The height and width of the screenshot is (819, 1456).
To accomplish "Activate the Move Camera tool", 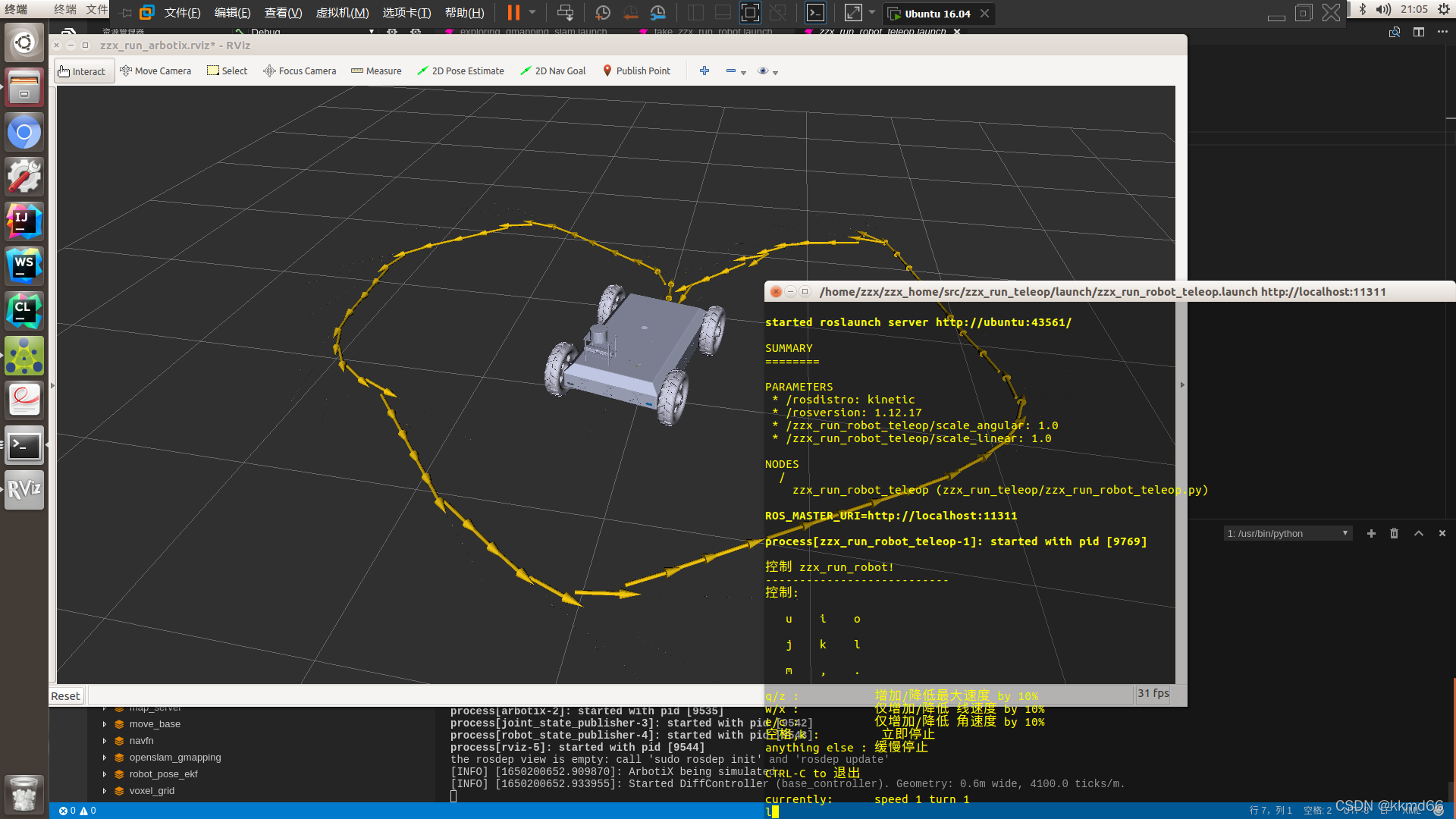I will pos(155,71).
